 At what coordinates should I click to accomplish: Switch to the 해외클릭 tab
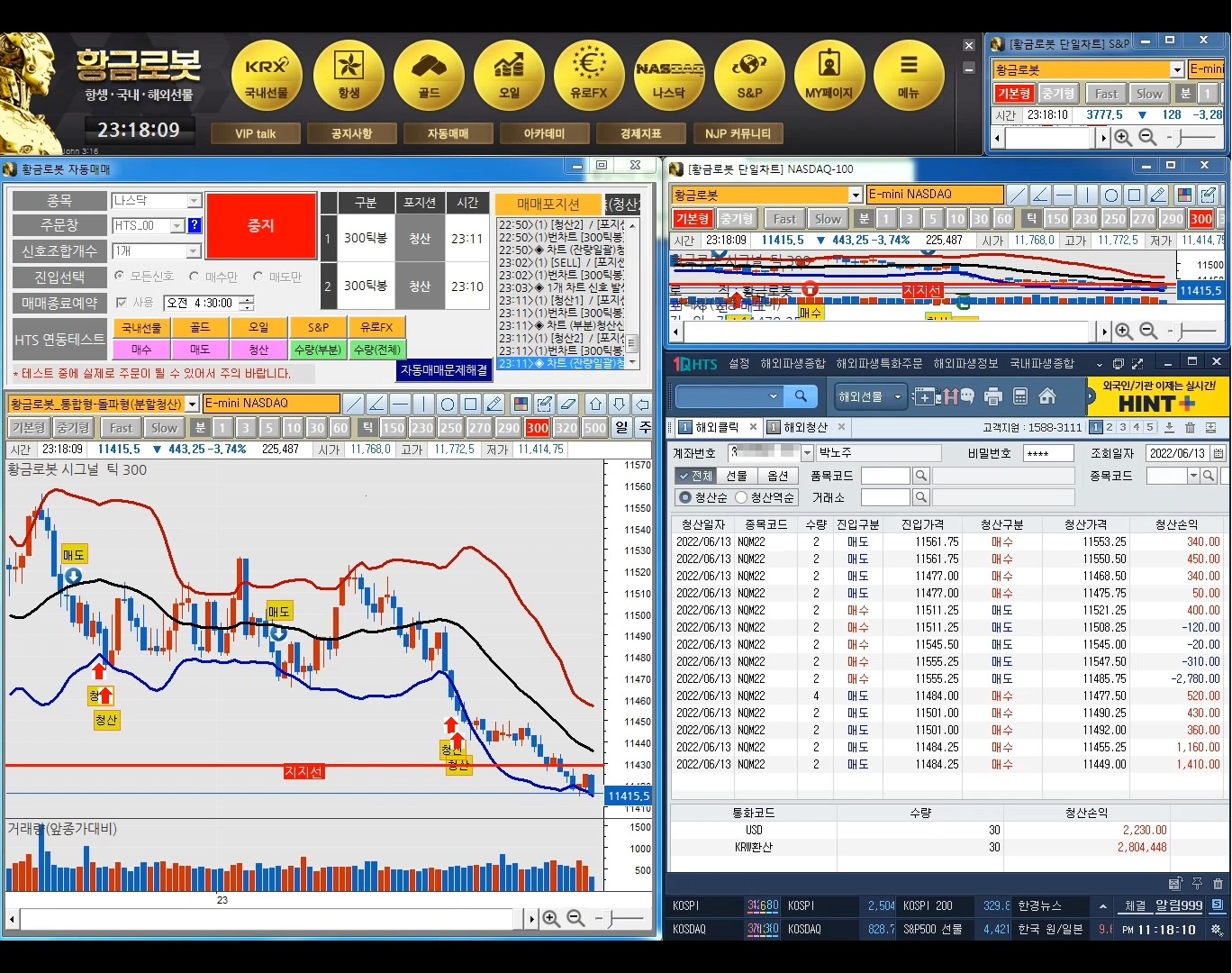pyautogui.click(x=717, y=428)
